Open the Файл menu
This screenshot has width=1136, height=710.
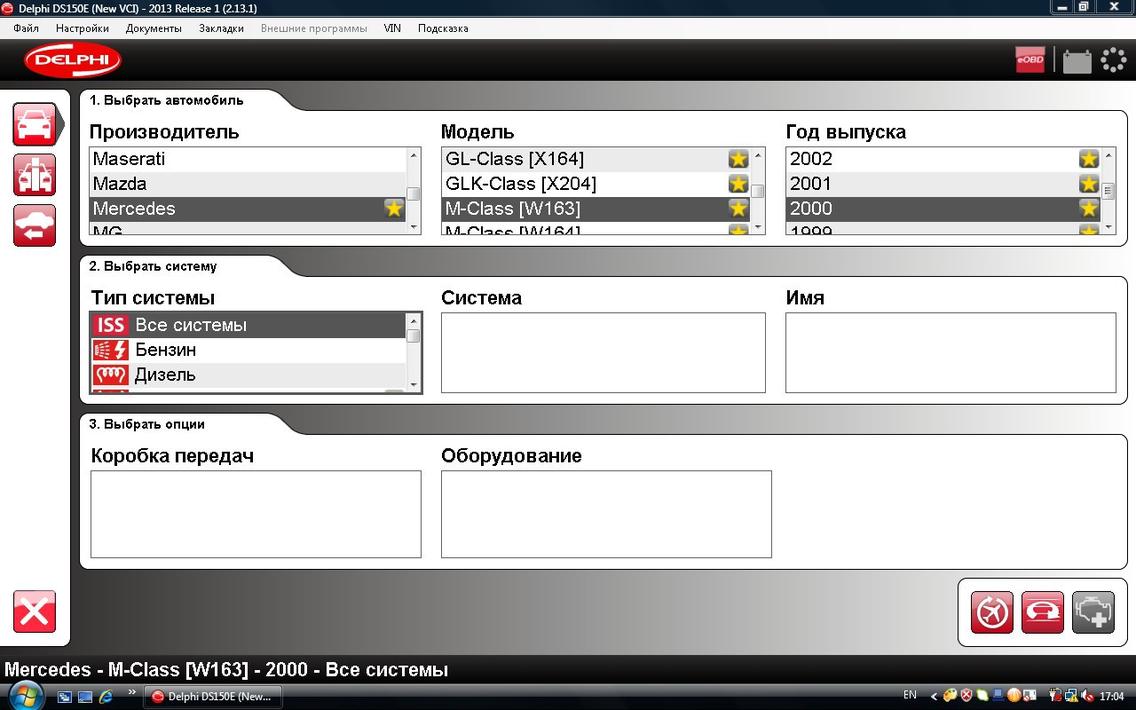coord(26,28)
